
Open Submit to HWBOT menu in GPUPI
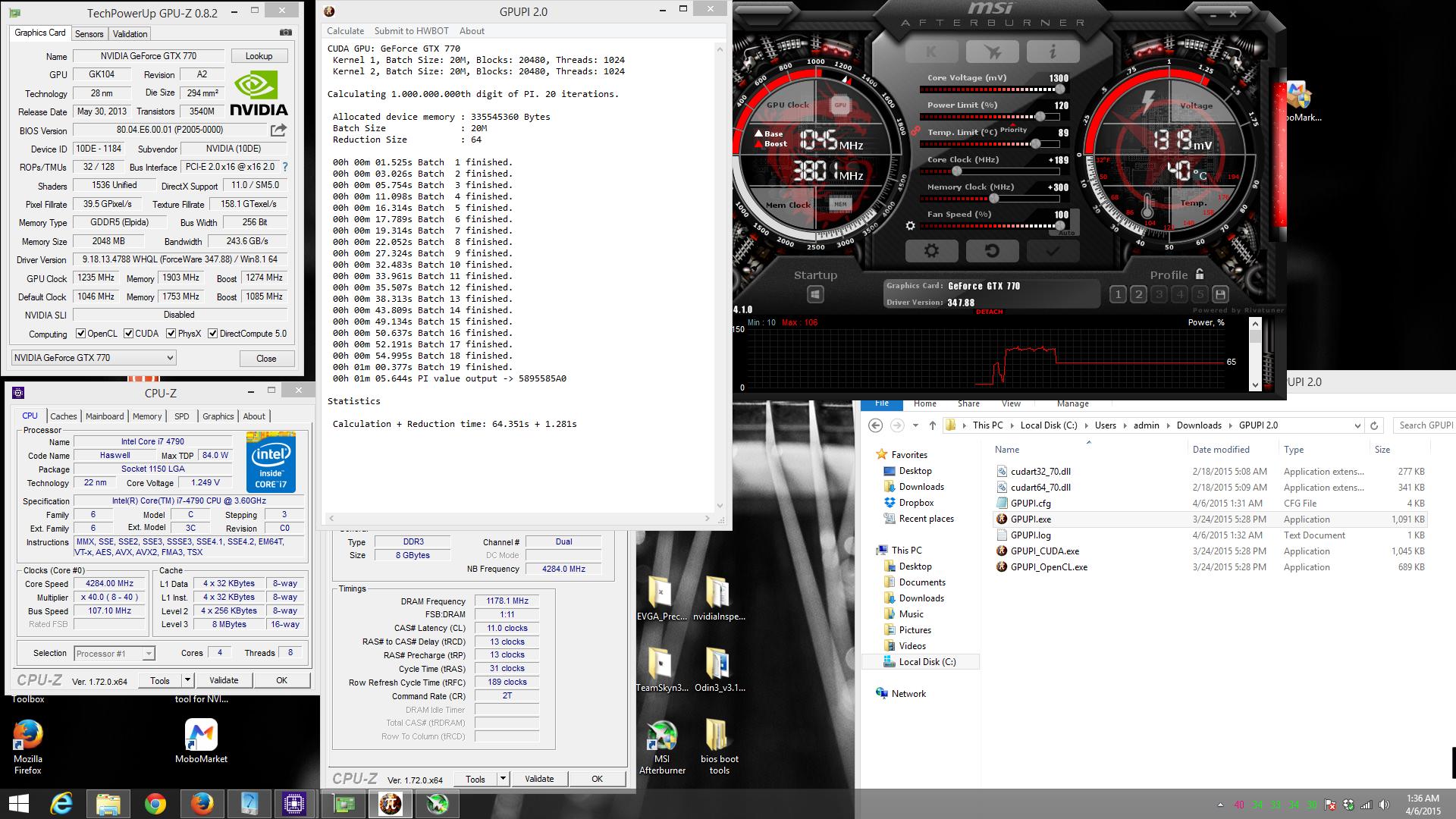pos(411,31)
